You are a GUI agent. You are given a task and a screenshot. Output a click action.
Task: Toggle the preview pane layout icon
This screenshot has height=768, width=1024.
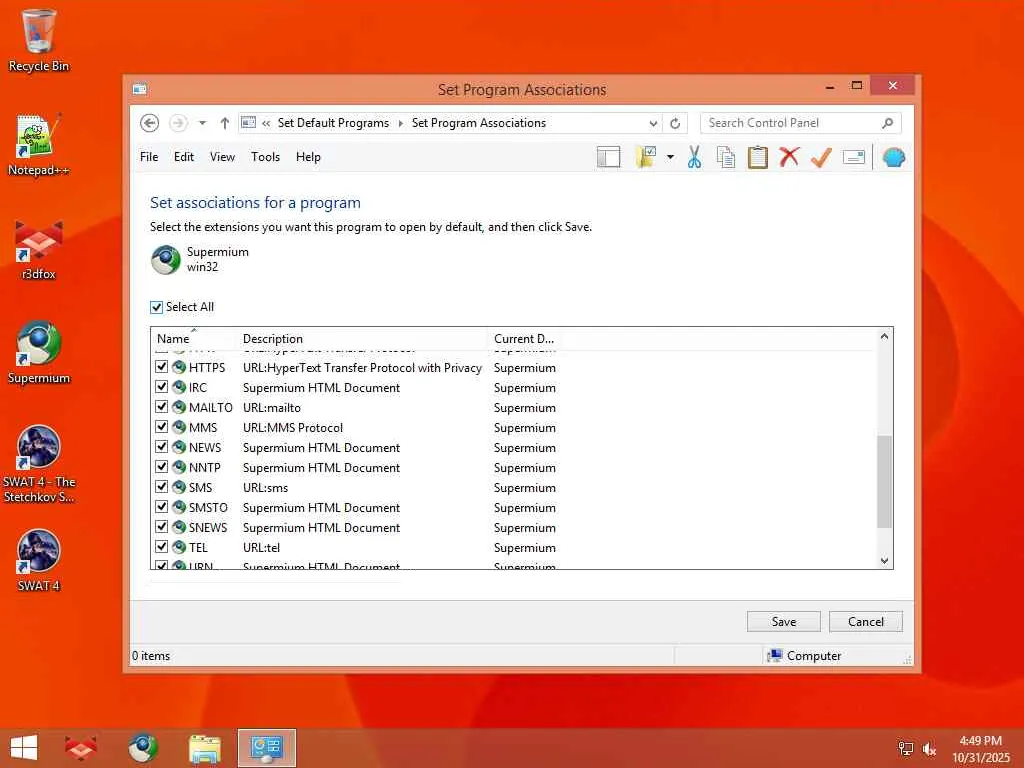[608, 157]
